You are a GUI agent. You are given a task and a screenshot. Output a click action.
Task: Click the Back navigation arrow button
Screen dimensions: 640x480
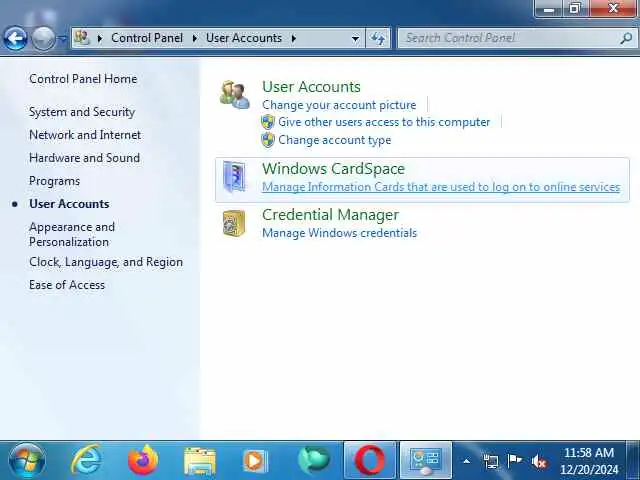click(15, 38)
